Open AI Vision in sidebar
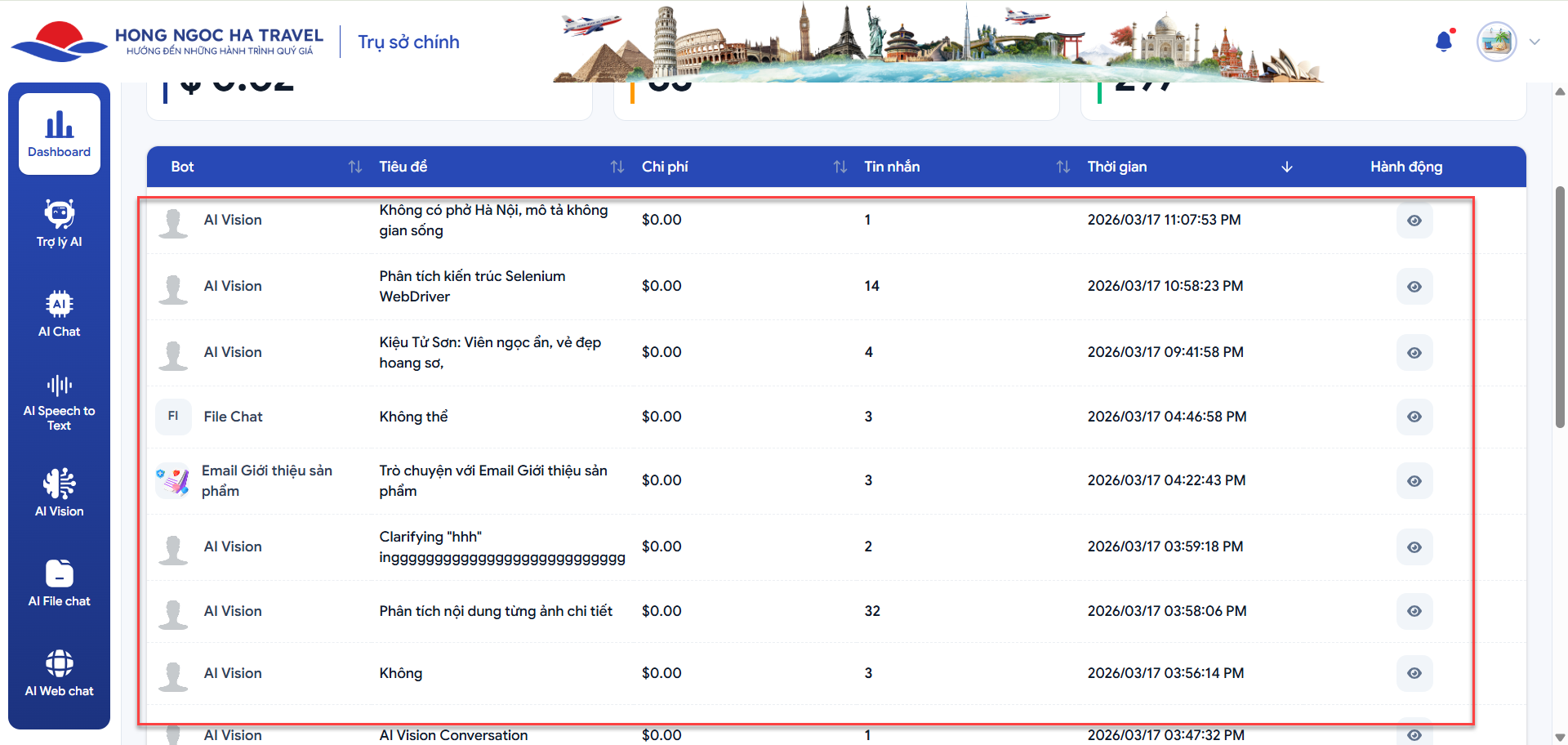The height and width of the screenshot is (745, 1568). pyautogui.click(x=60, y=493)
